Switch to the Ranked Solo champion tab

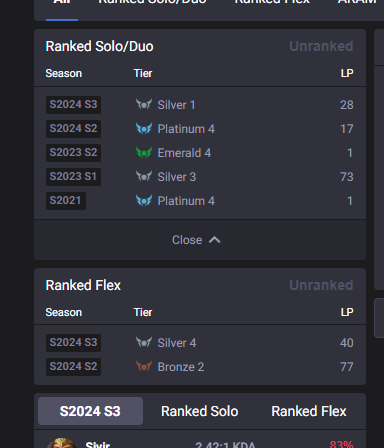click(200, 411)
